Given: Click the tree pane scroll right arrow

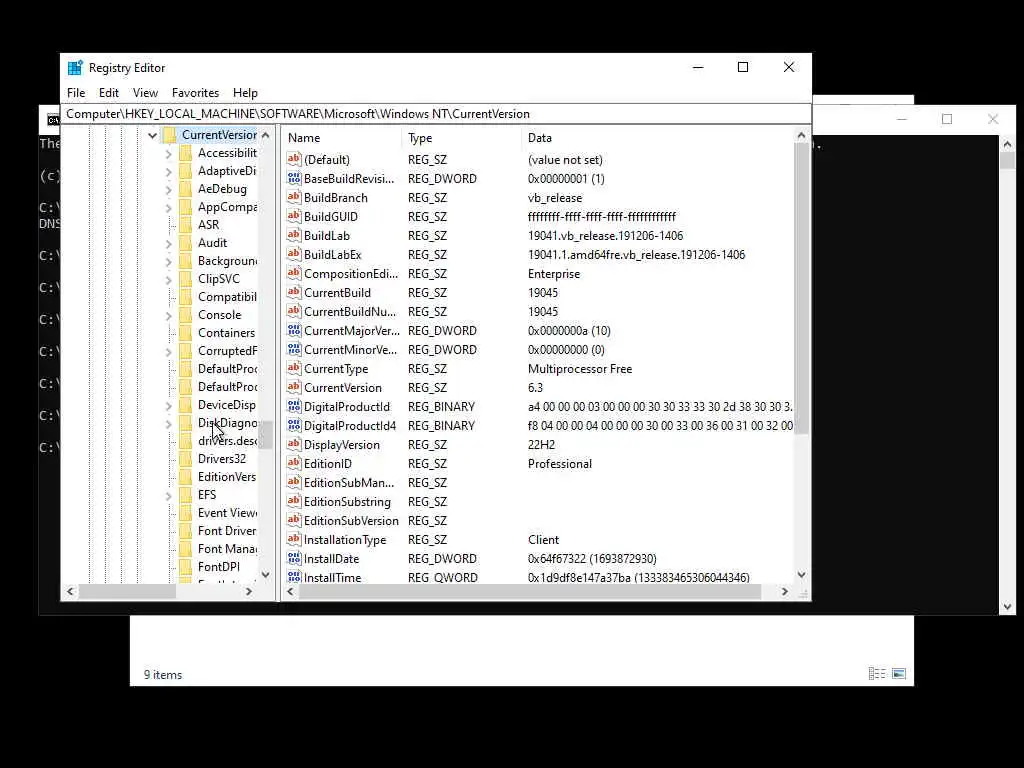Looking at the screenshot, I should pos(249,592).
